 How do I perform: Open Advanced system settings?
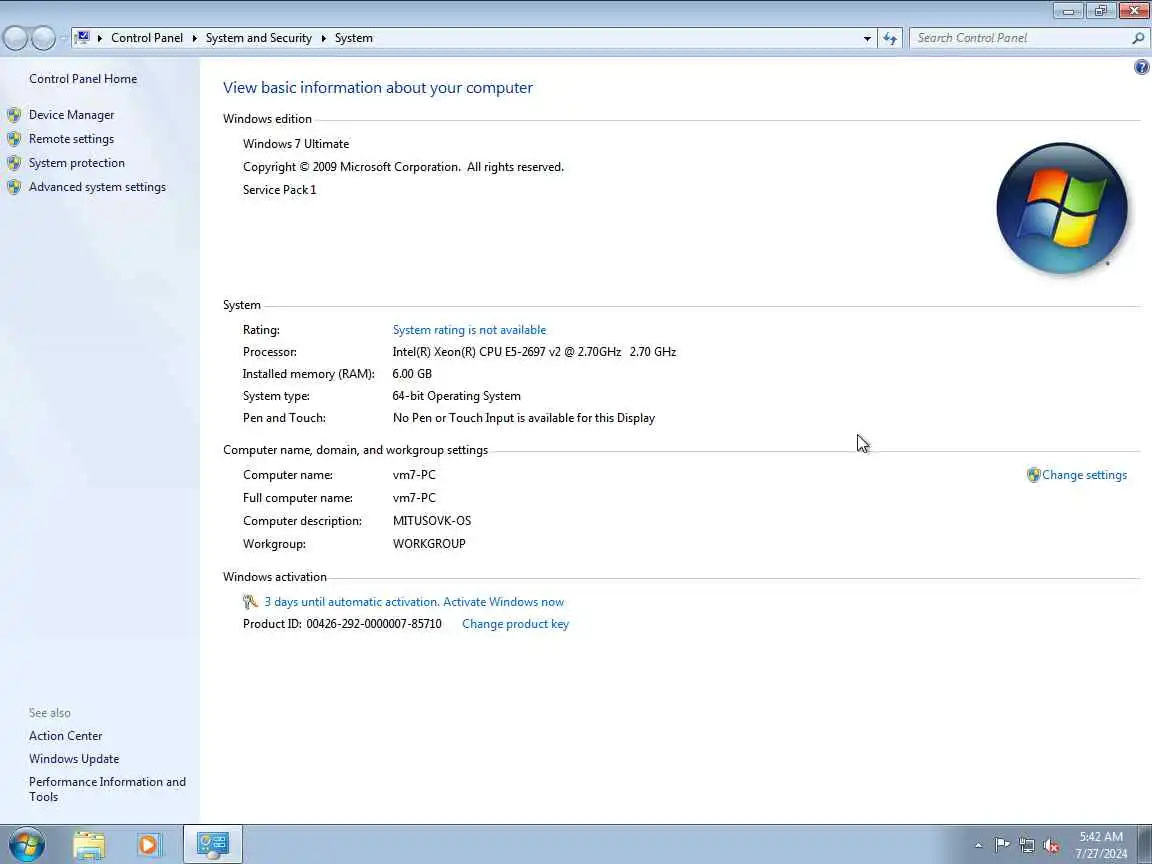click(x=97, y=187)
